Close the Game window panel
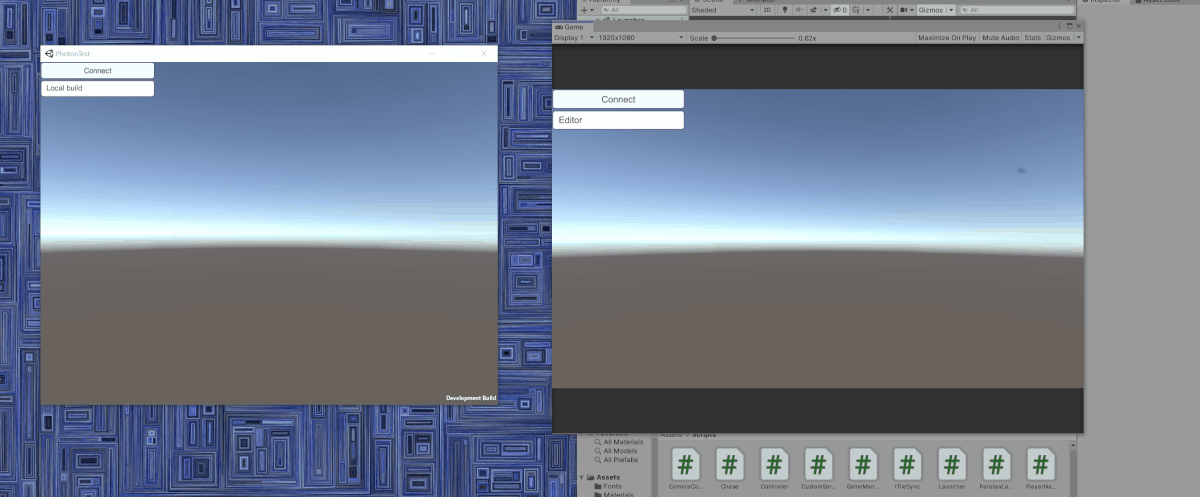The width and height of the screenshot is (1200, 497). [1078, 26]
